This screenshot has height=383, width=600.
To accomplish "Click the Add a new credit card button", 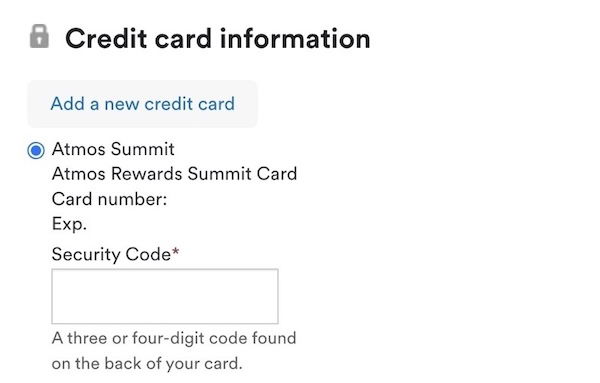I will [x=142, y=104].
